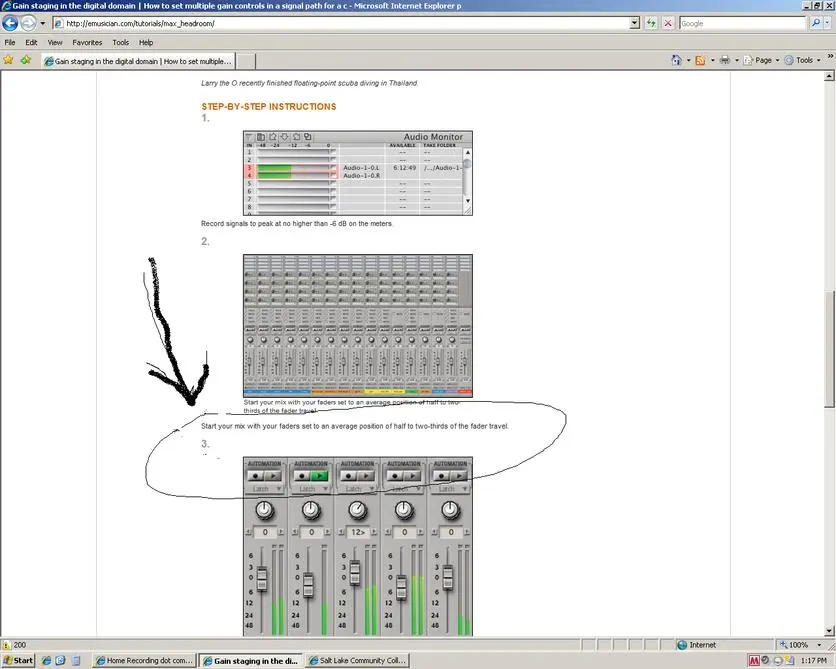
Task: Open Favorites Center star icon
Action: (x=9, y=60)
